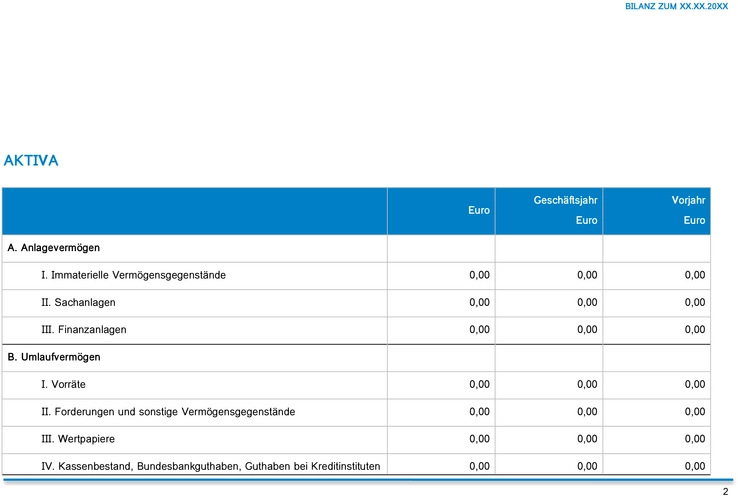Click the first Euro column header
The height and width of the screenshot is (497, 738).
coord(479,211)
